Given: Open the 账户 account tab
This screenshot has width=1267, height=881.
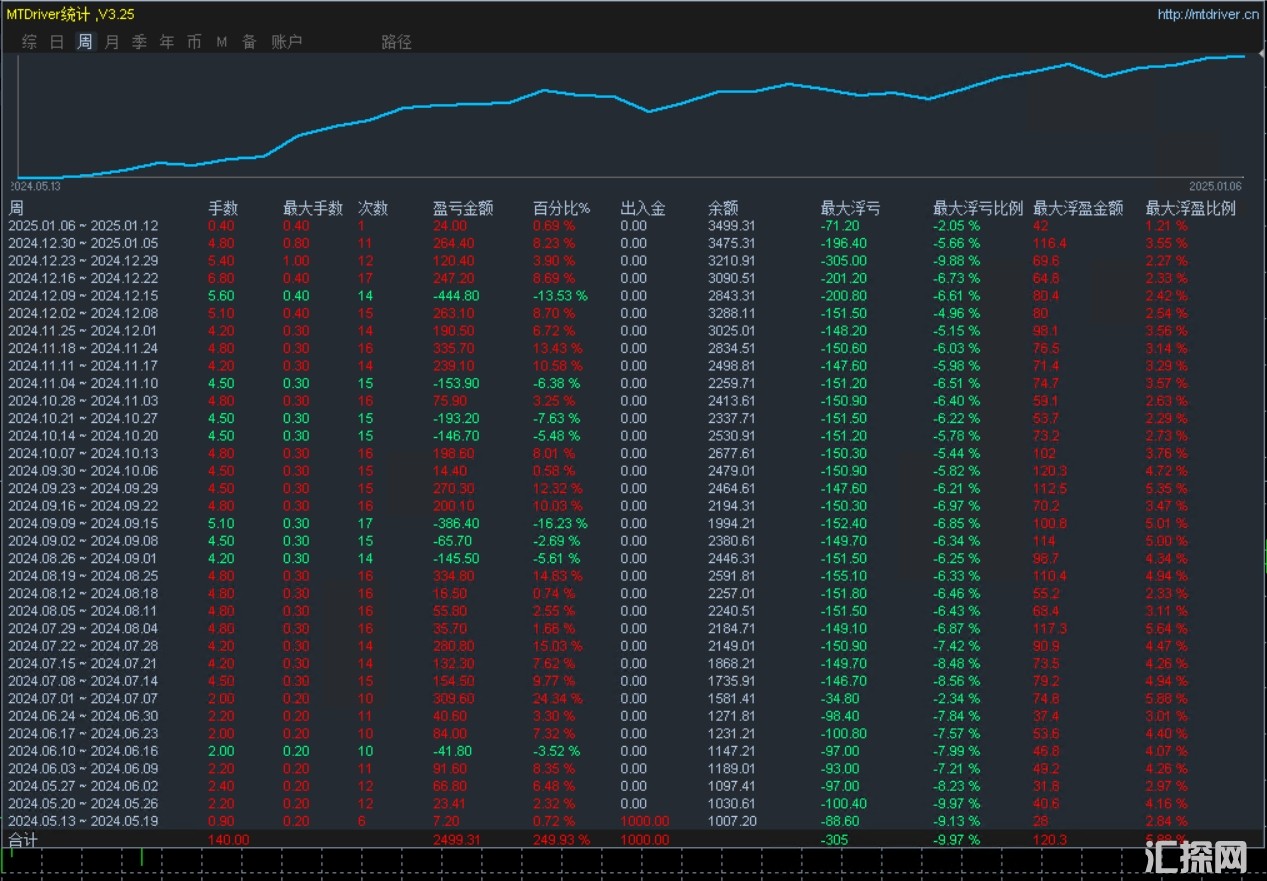Looking at the screenshot, I should pos(287,42).
